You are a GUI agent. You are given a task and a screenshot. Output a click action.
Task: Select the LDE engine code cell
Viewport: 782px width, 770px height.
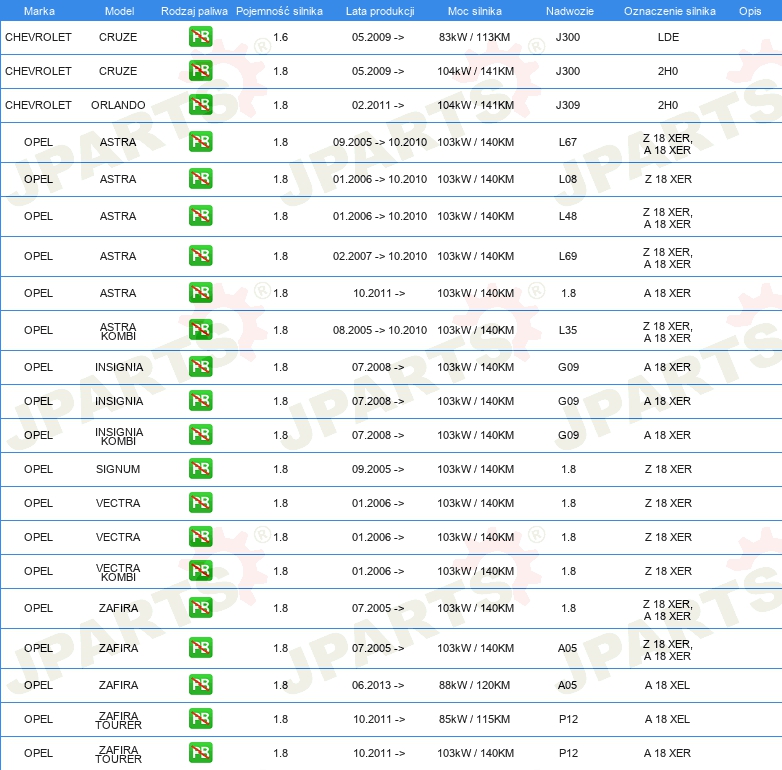(668, 37)
